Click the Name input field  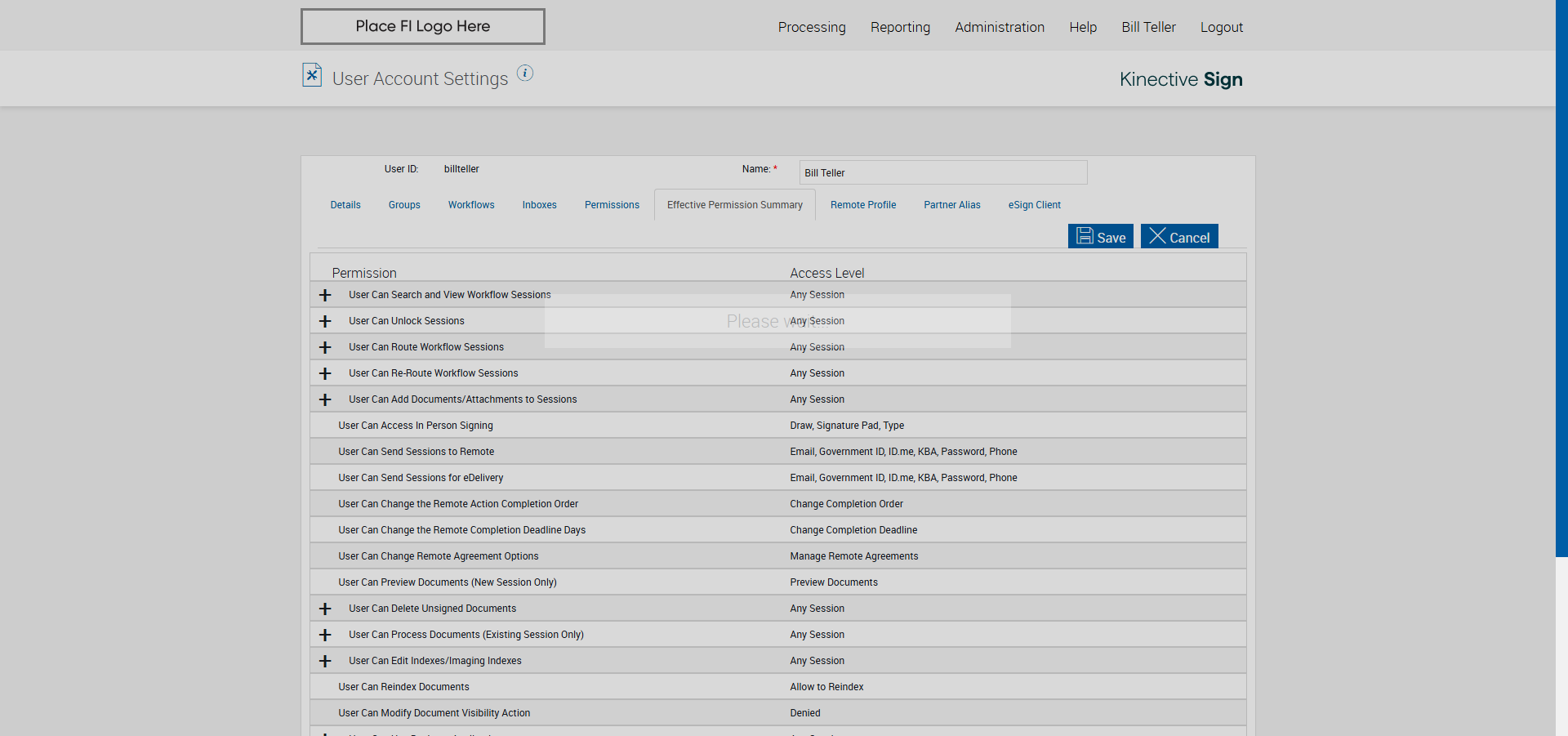[943, 172]
